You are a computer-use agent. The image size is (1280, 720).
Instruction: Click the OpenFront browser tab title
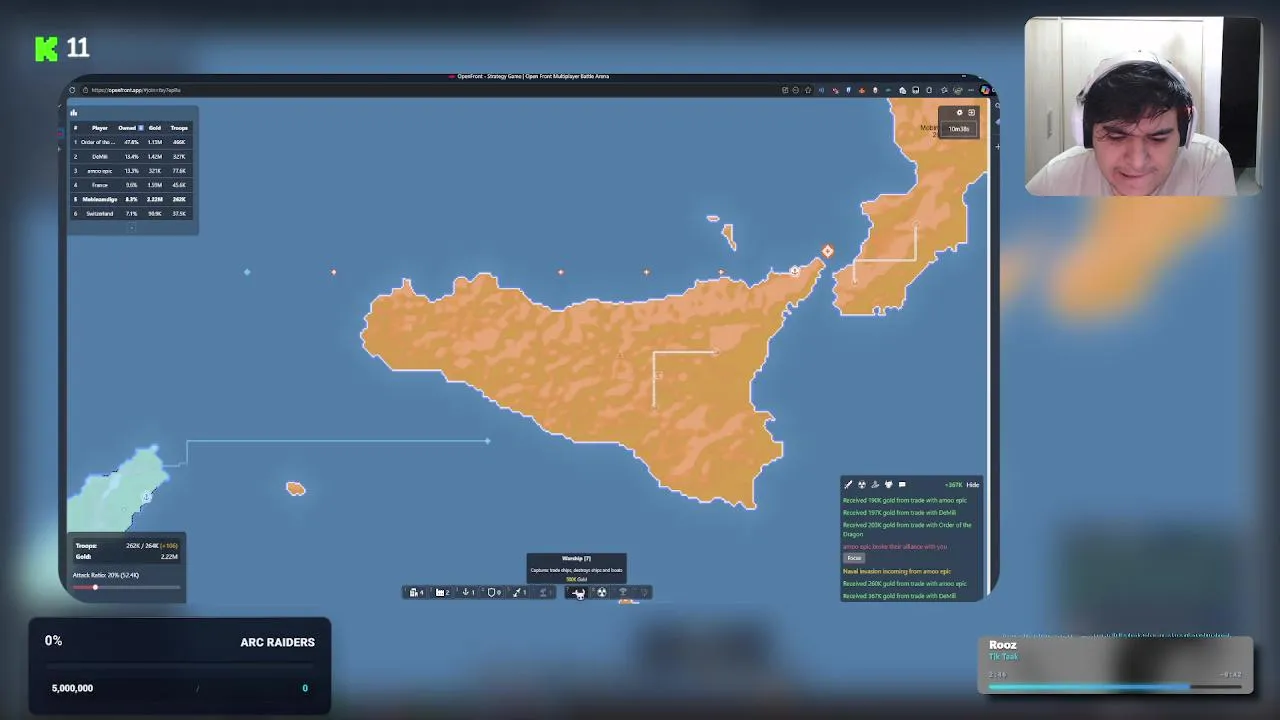click(532, 76)
